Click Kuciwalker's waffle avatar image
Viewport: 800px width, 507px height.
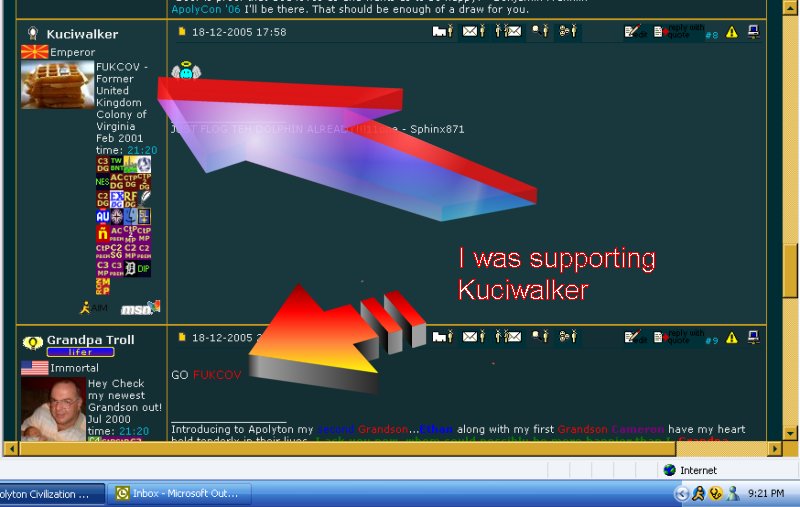pos(57,84)
